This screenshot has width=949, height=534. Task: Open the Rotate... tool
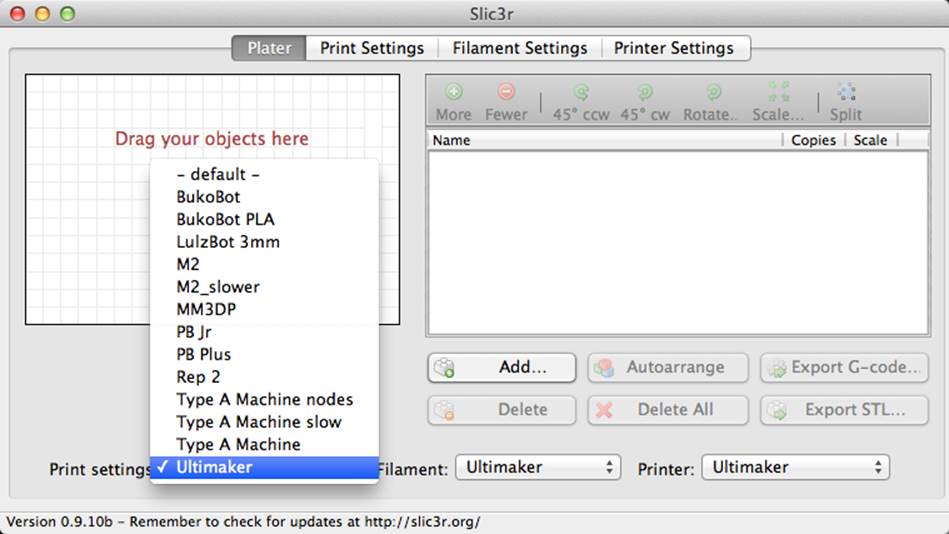pyautogui.click(x=711, y=102)
